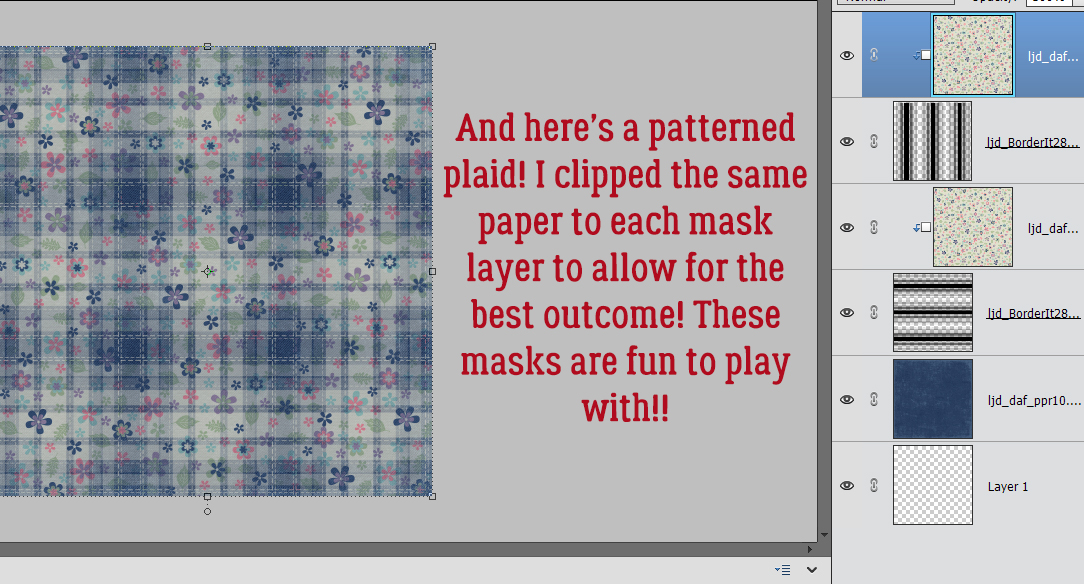Toggle the eye icon for Layer 1
The height and width of the screenshot is (584, 1084).
847,485
